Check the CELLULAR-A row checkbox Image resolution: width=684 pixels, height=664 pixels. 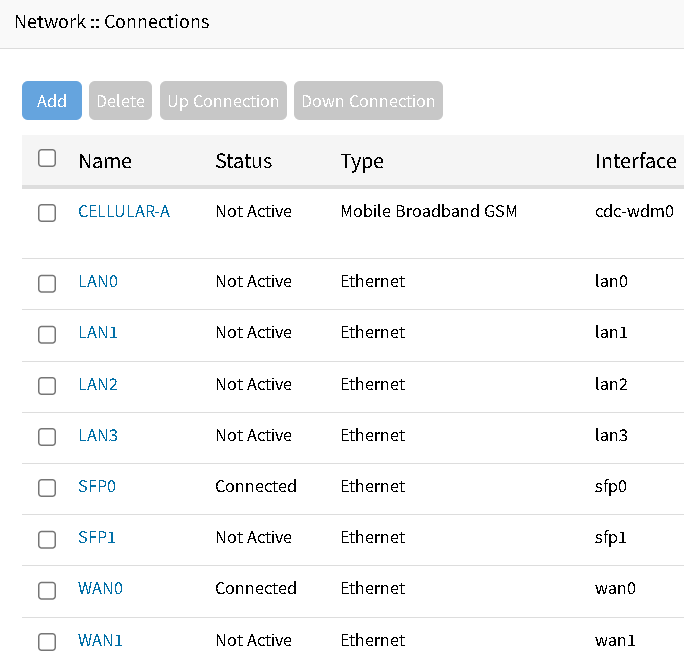point(47,213)
